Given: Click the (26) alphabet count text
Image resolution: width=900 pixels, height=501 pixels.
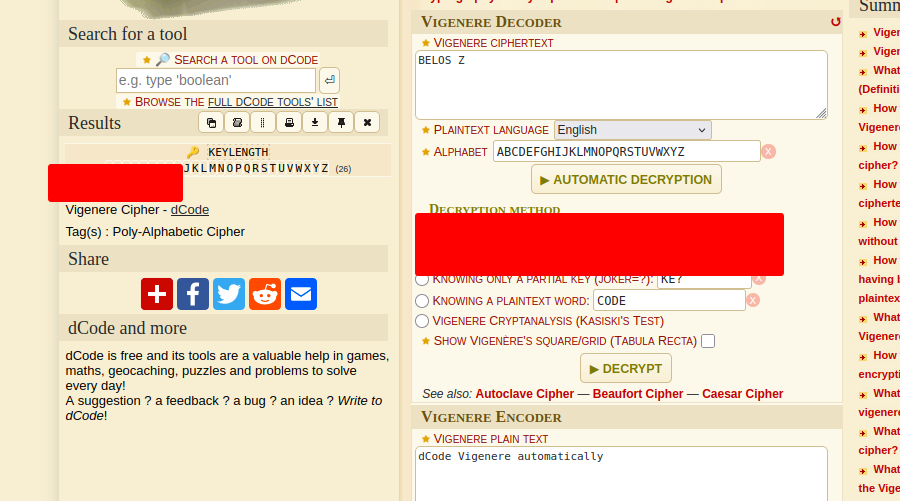Looking at the screenshot, I should coord(343,169).
